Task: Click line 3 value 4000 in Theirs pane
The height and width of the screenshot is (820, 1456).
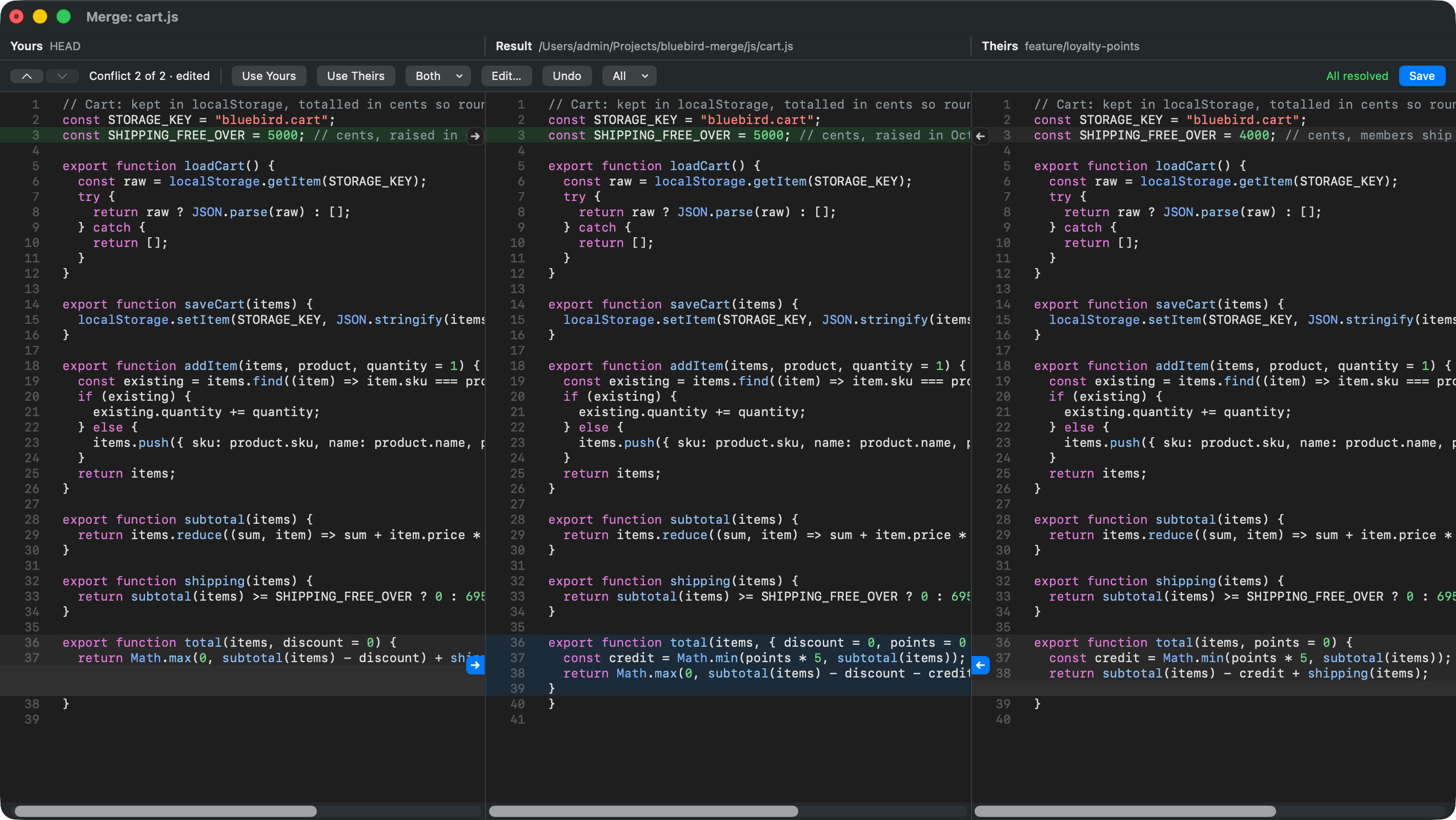Action: click(x=1253, y=135)
